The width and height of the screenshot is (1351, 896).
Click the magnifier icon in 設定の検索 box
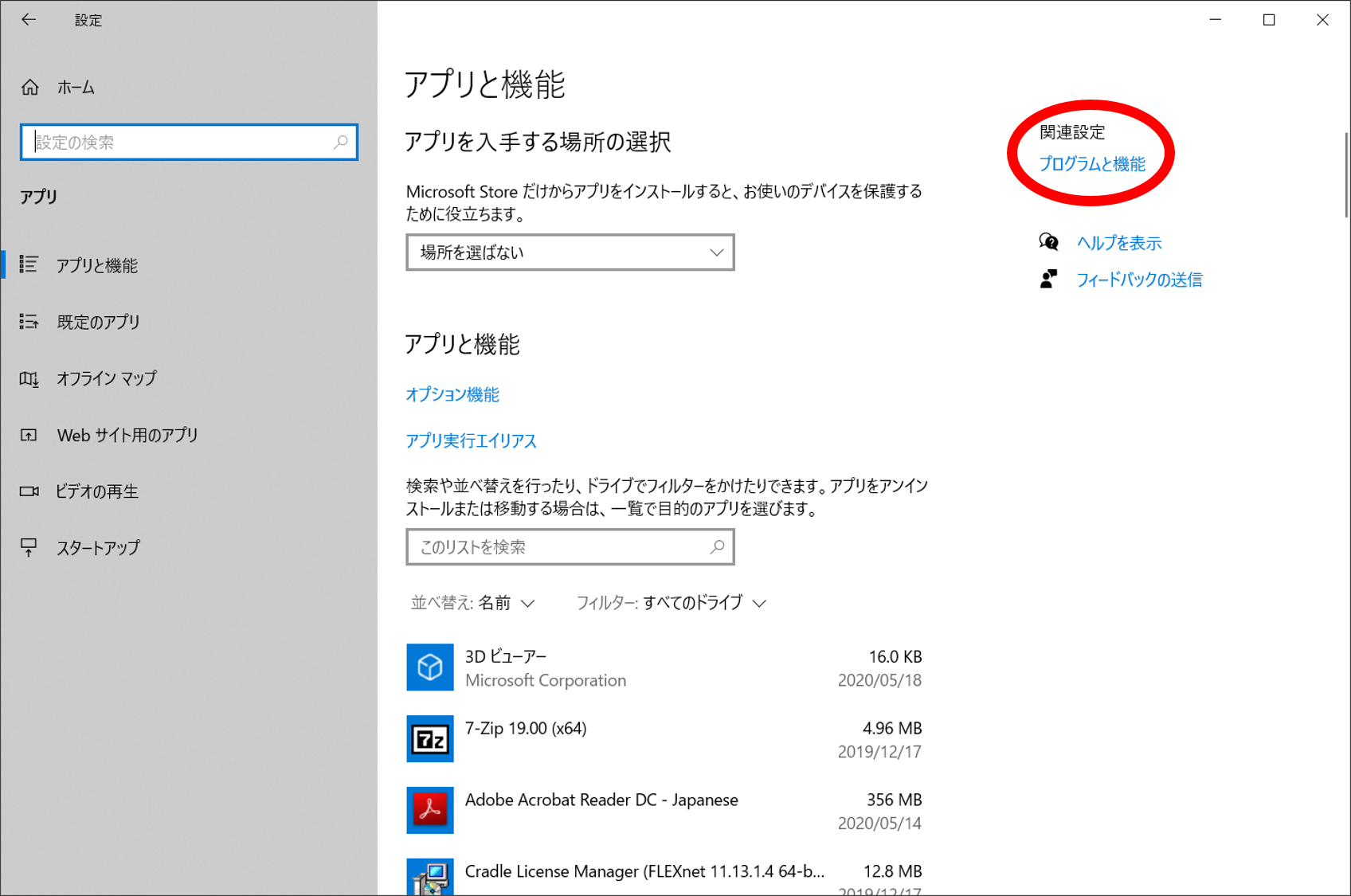[341, 142]
